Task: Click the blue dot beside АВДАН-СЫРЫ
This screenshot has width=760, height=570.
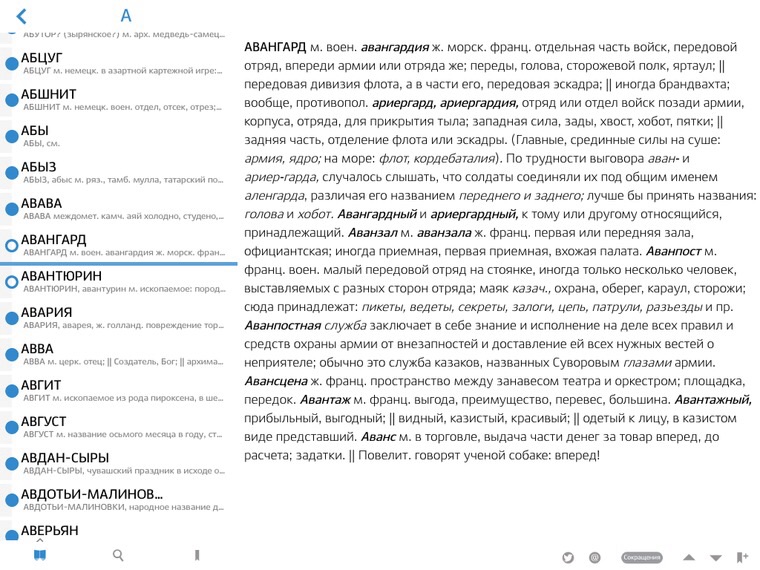Action: [12, 464]
